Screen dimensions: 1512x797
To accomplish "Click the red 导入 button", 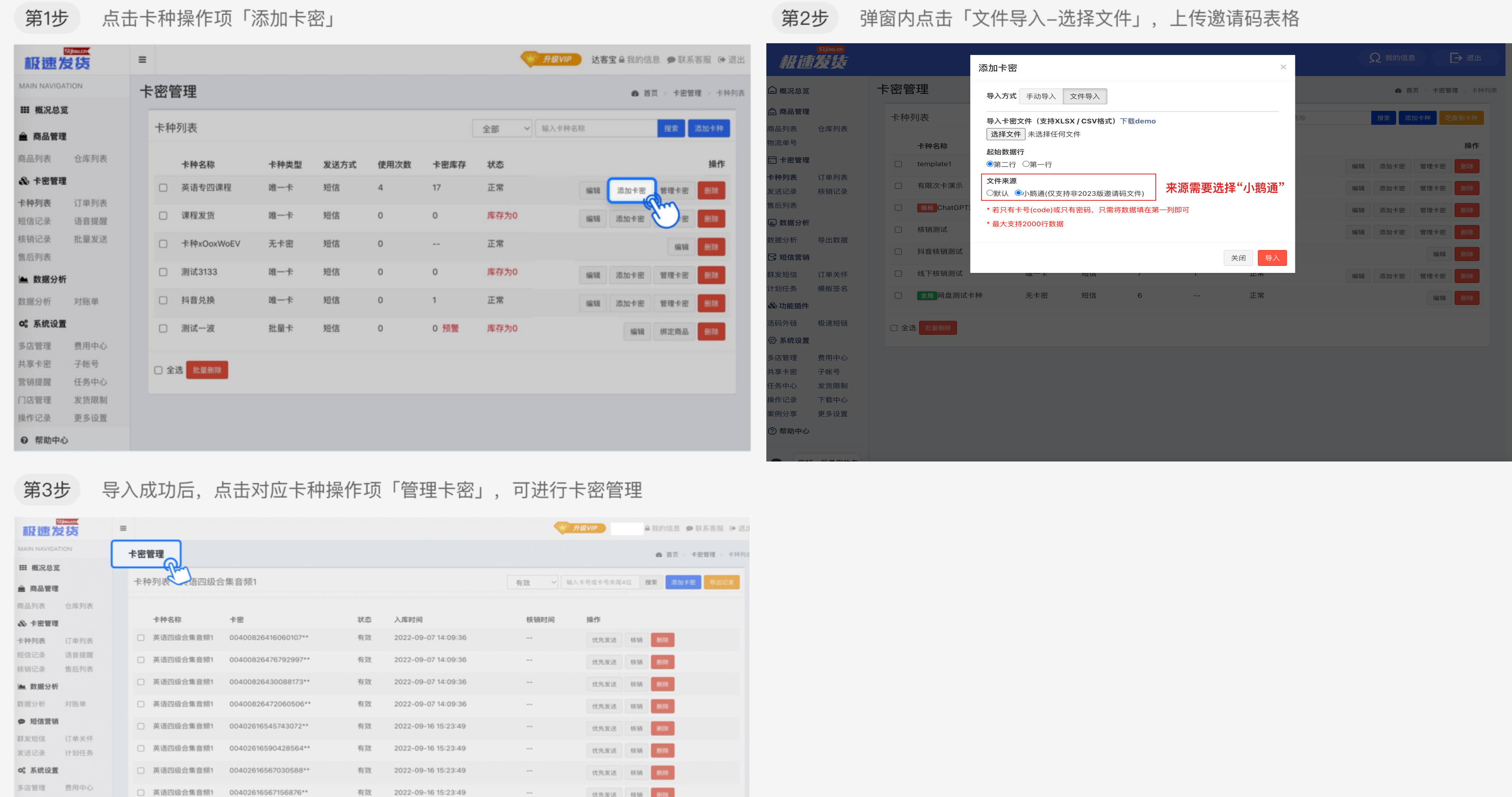I will coord(1272,258).
